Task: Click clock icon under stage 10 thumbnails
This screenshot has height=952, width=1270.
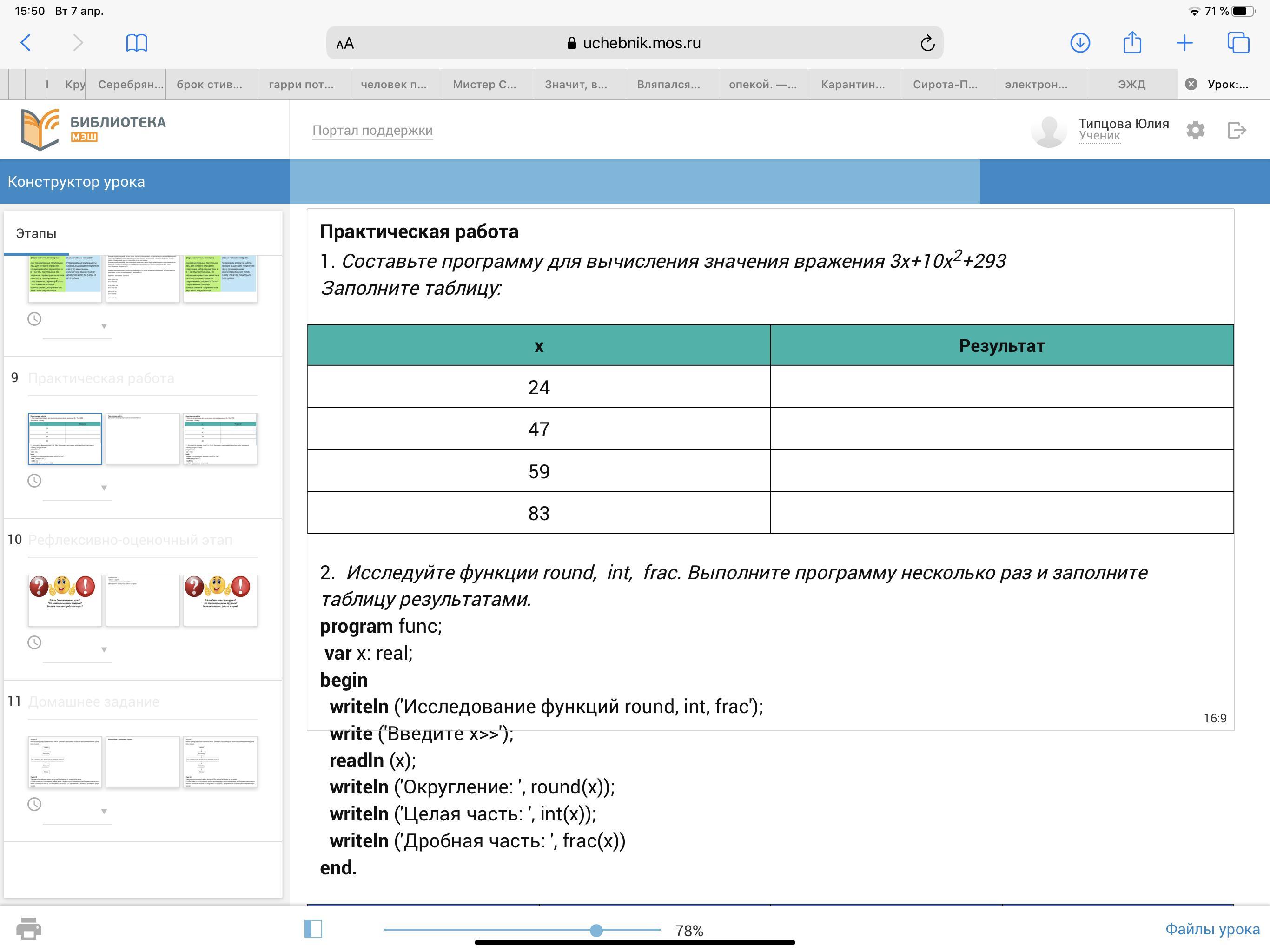Action: coord(34,642)
